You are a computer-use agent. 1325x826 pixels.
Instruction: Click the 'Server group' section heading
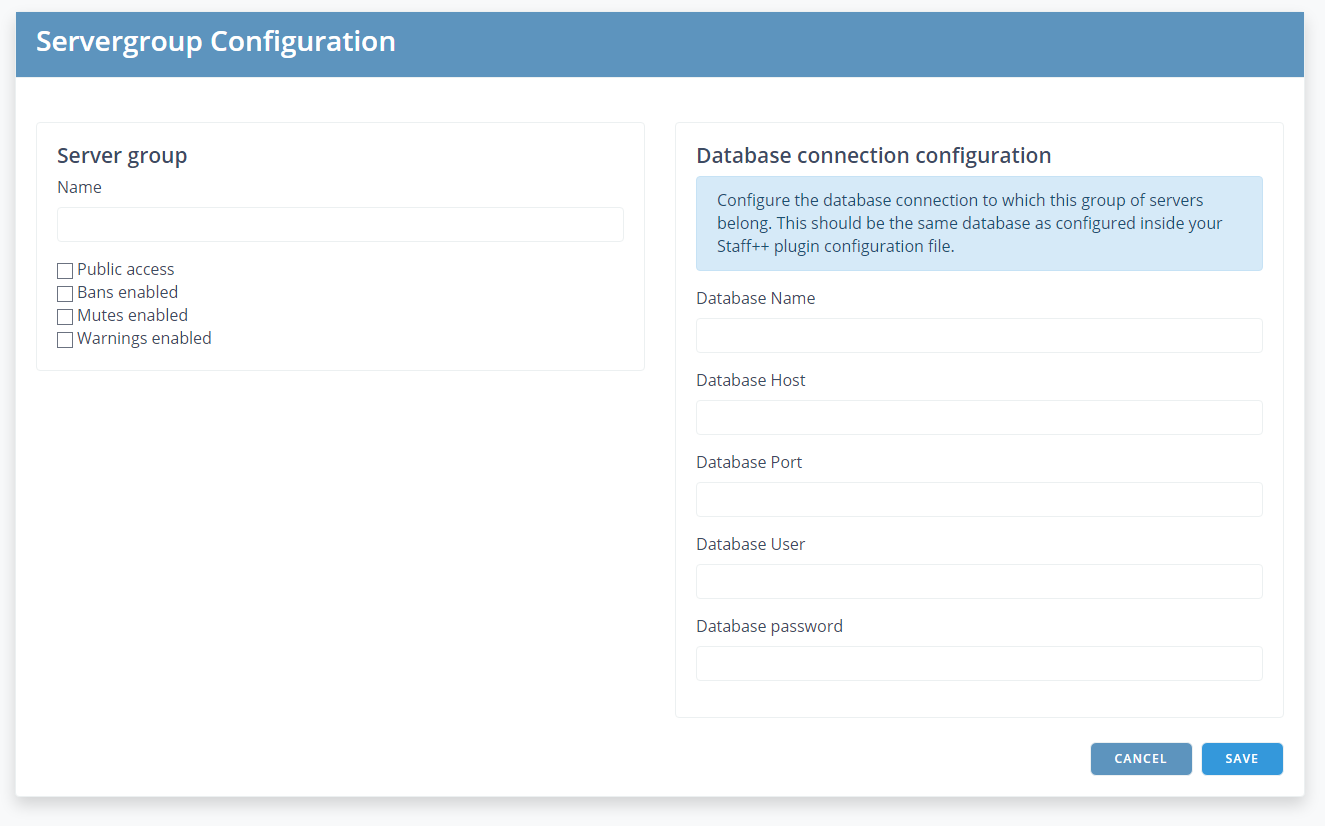pyautogui.click(x=122, y=156)
